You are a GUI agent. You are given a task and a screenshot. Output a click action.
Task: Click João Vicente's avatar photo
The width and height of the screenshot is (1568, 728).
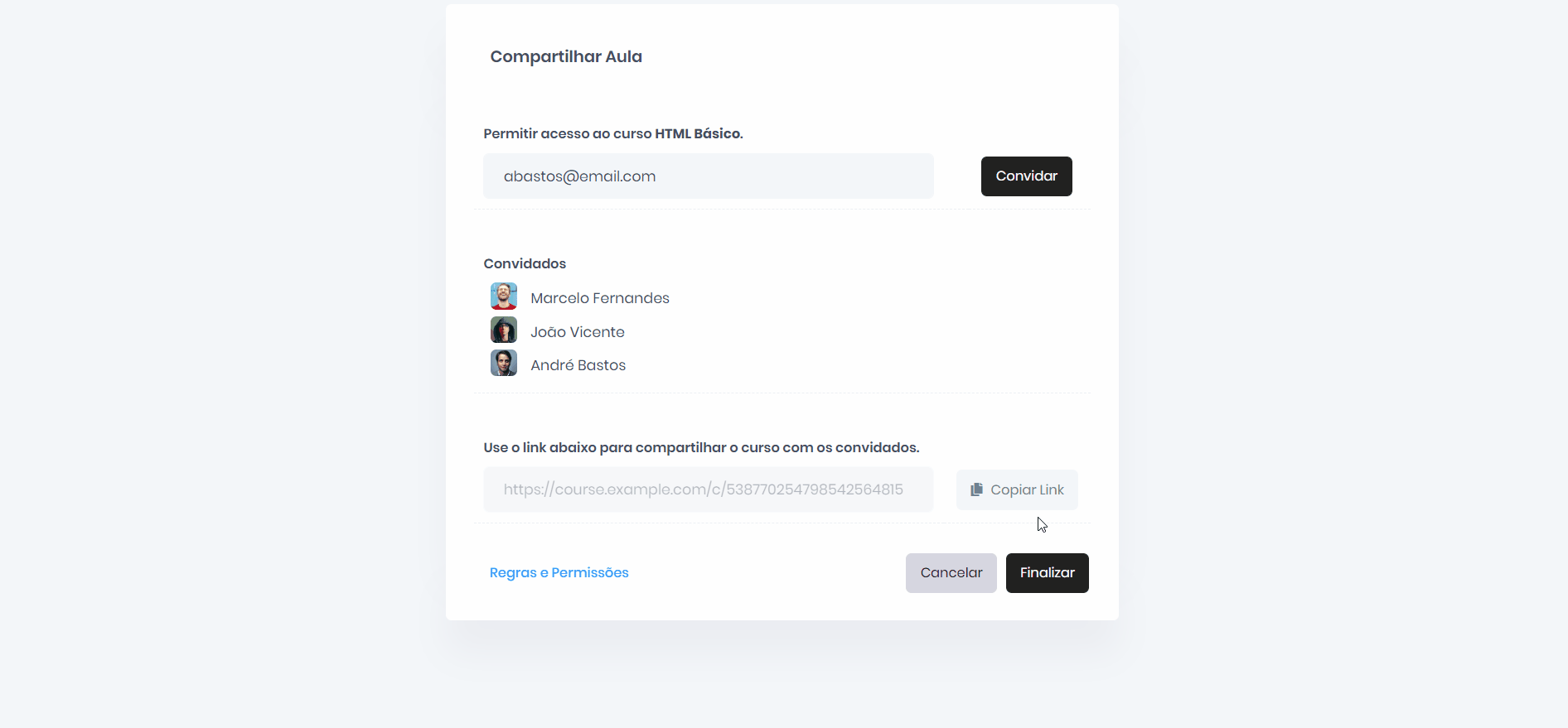tap(504, 330)
